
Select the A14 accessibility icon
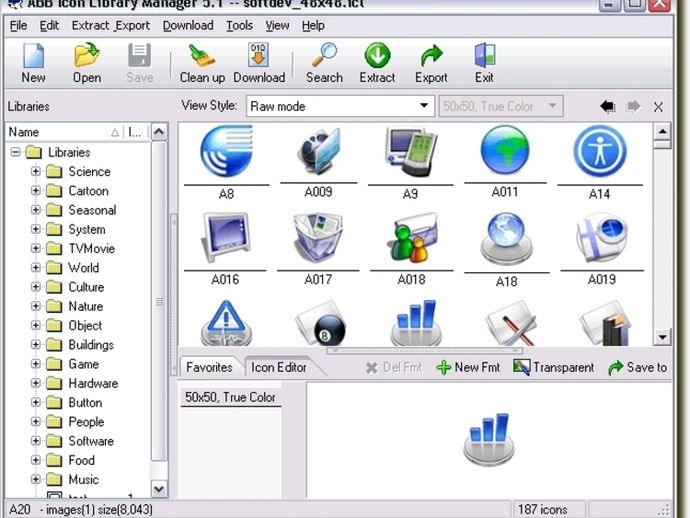[600, 151]
